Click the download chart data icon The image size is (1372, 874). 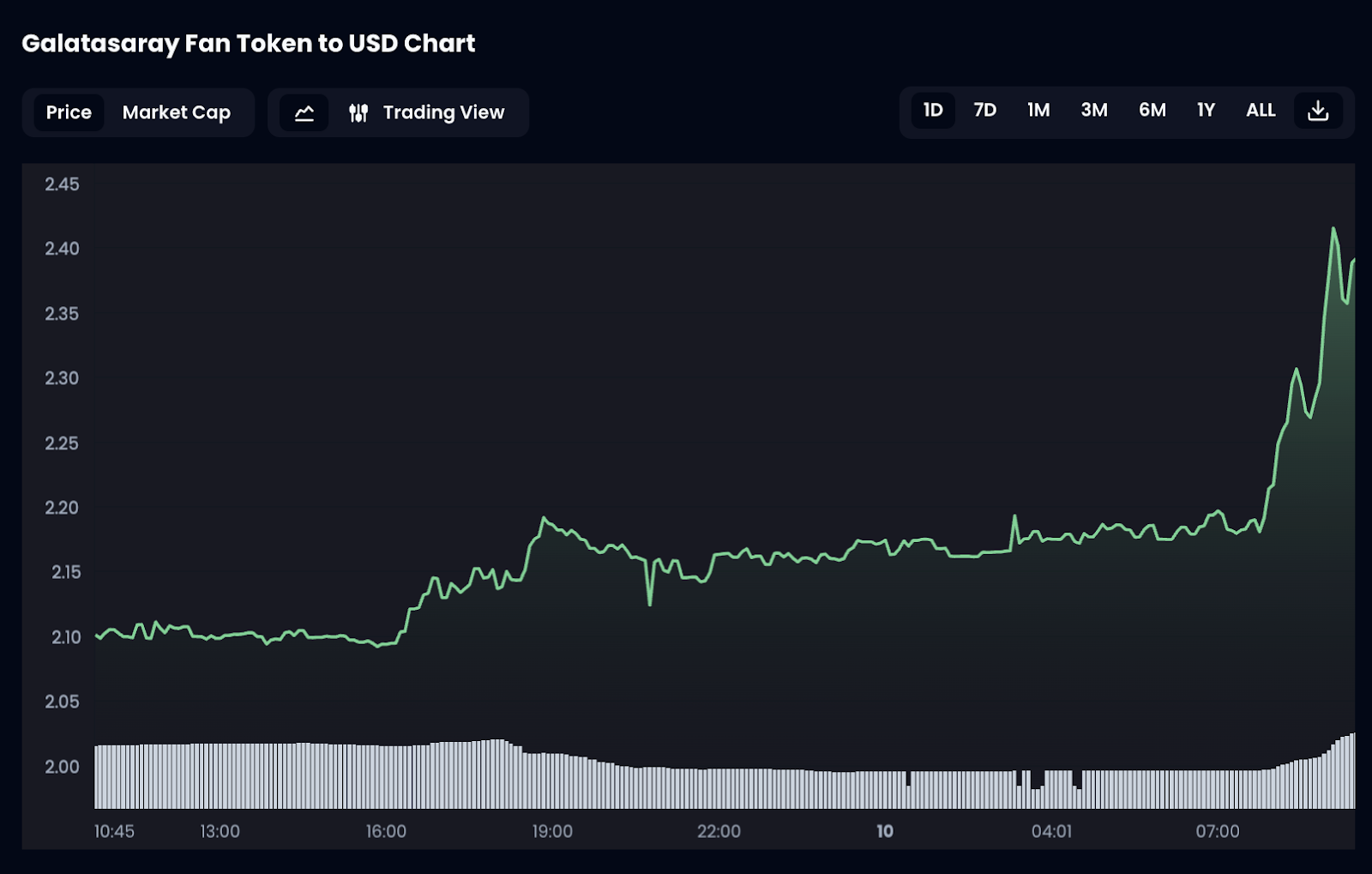[1318, 111]
